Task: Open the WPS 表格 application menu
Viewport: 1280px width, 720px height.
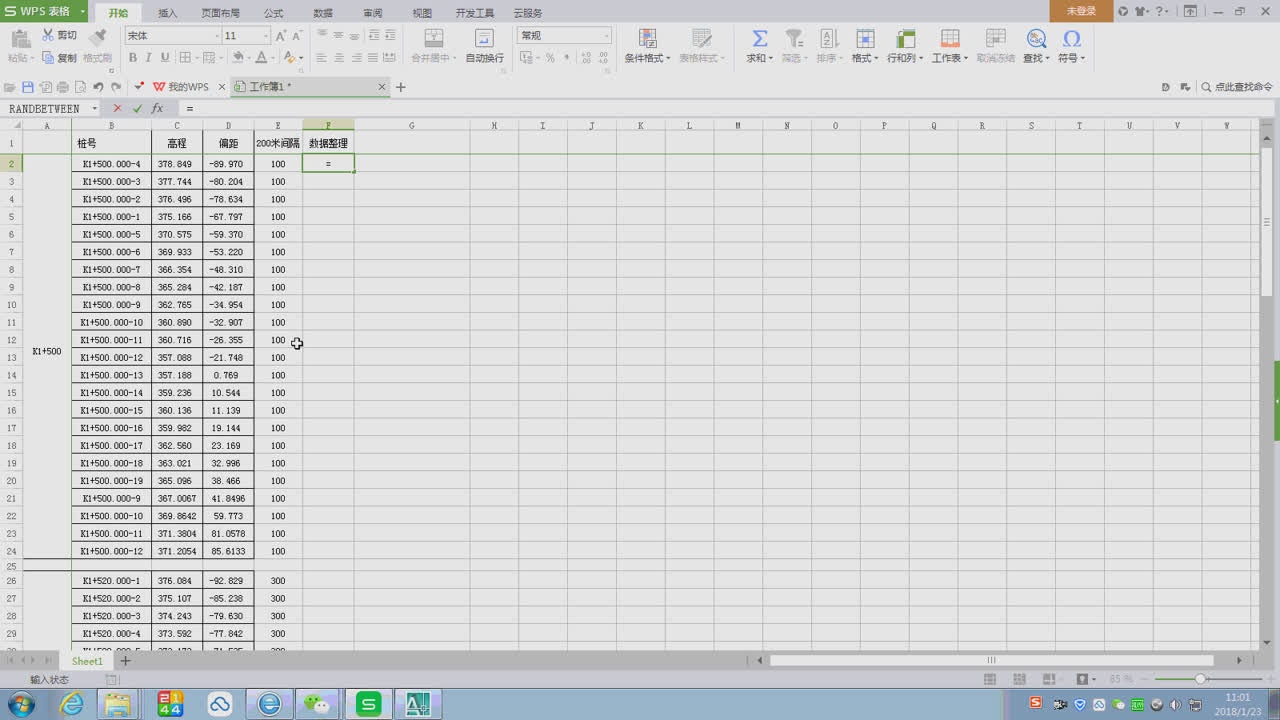Action: 43,11
